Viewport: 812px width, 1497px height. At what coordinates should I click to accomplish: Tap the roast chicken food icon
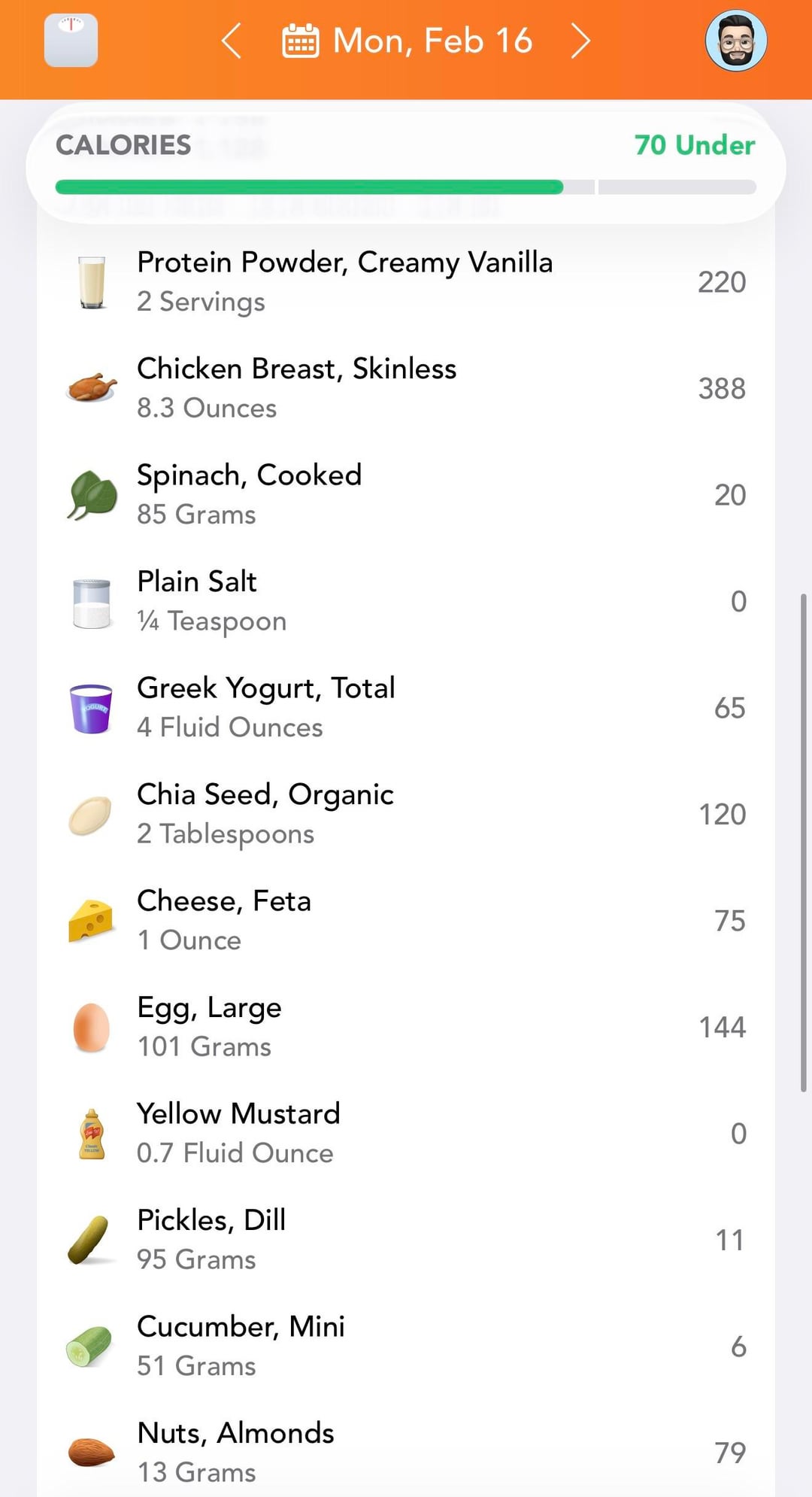point(92,388)
